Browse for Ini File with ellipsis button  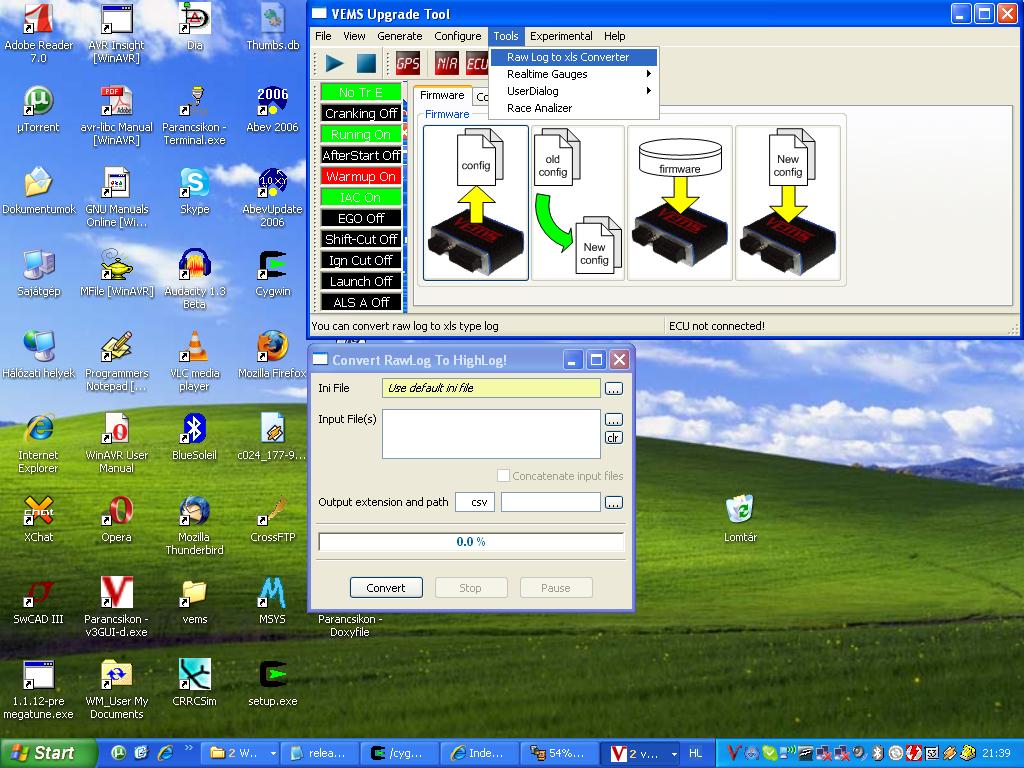point(614,389)
